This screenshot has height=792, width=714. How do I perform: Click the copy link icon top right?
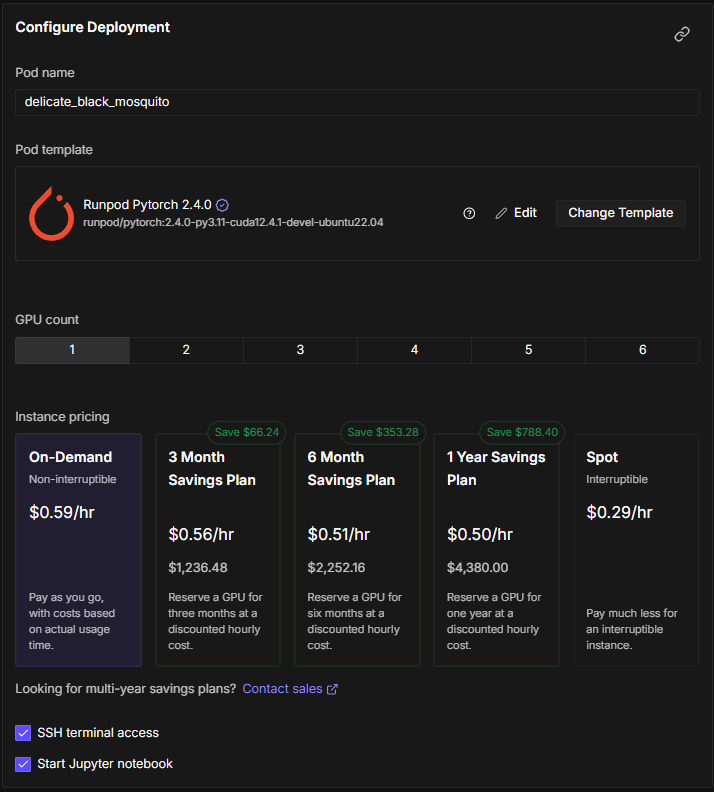coord(682,34)
